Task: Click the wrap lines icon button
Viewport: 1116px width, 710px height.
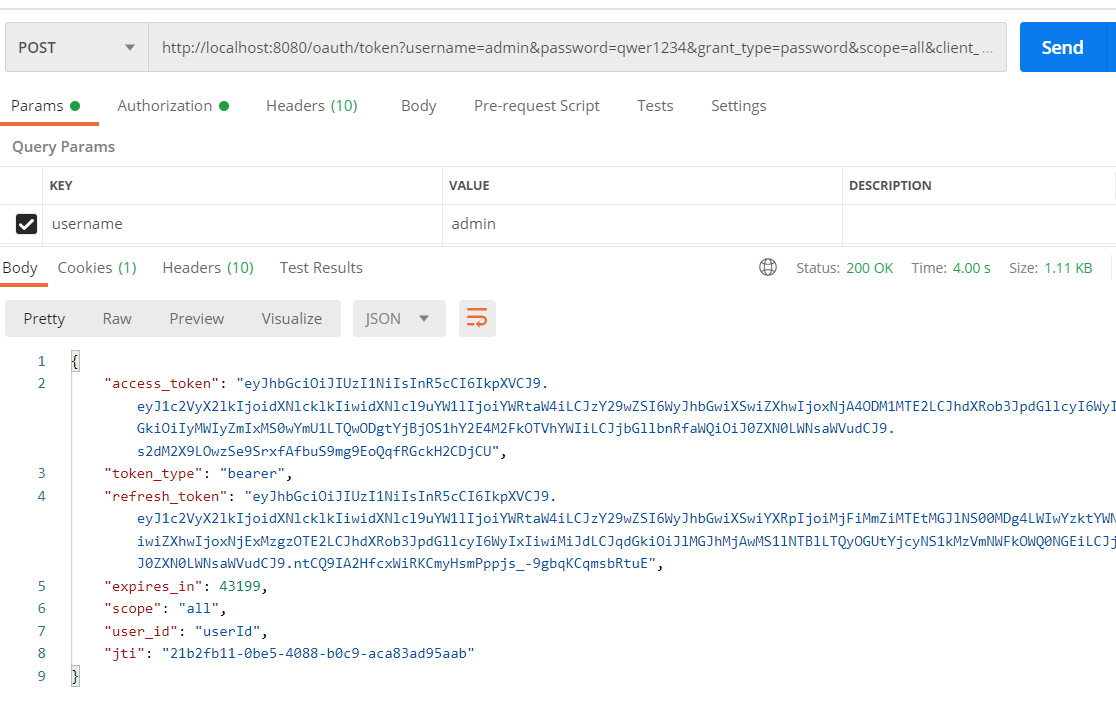Action: point(477,318)
